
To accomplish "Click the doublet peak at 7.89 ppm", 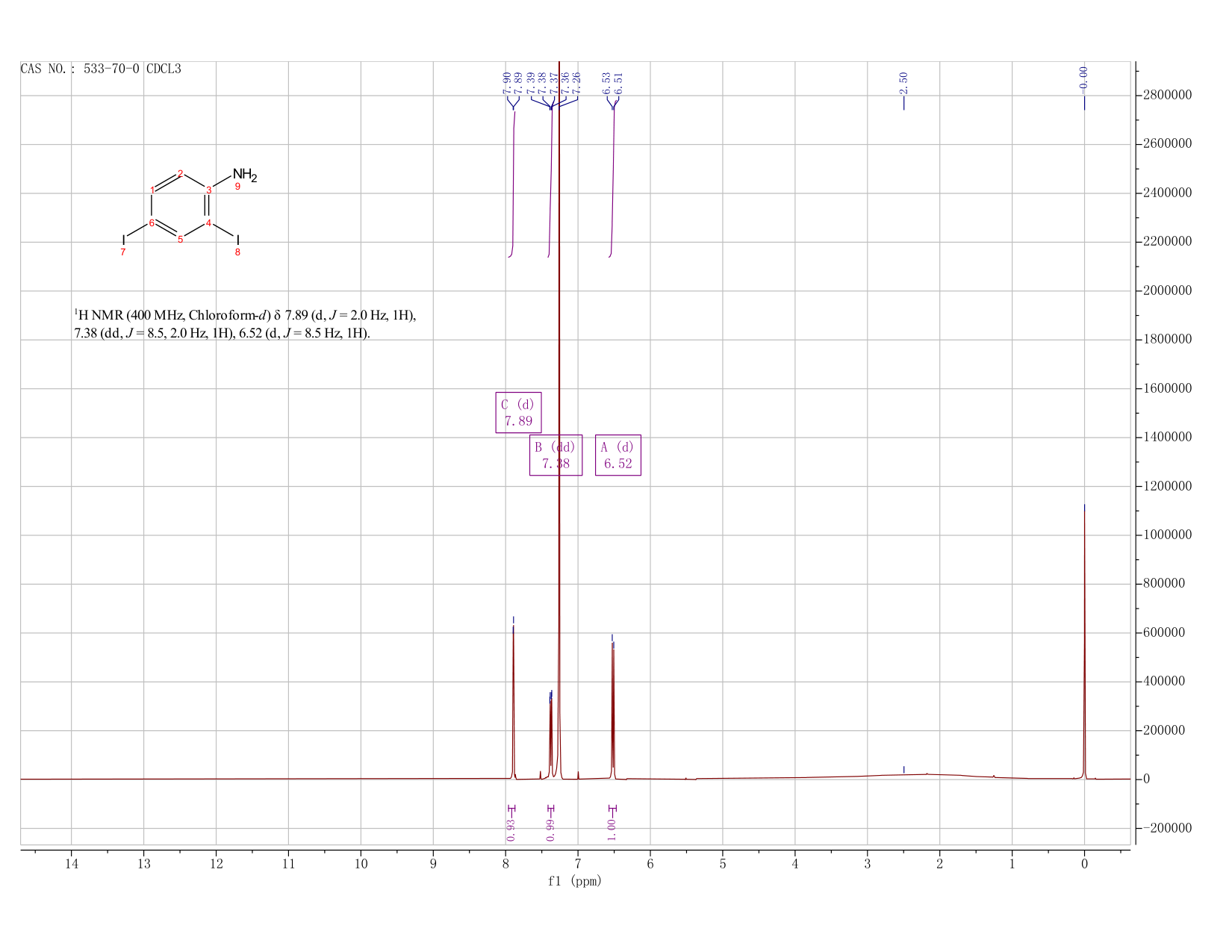I will click(514, 702).
